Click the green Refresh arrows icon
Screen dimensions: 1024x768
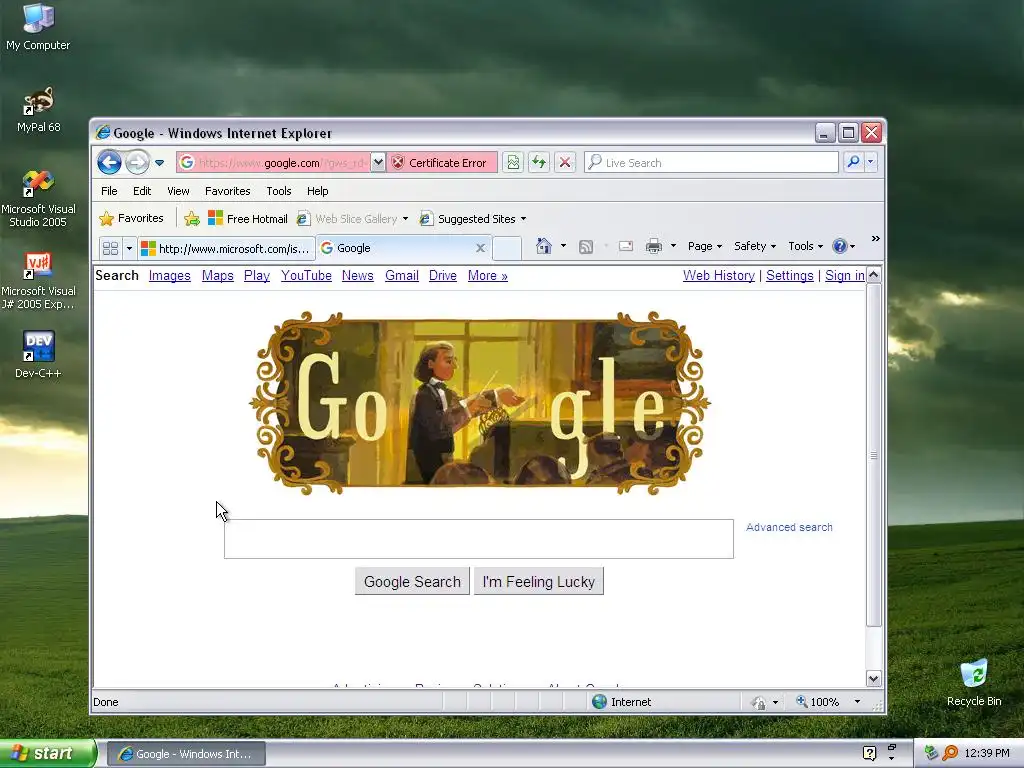point(539,163)
